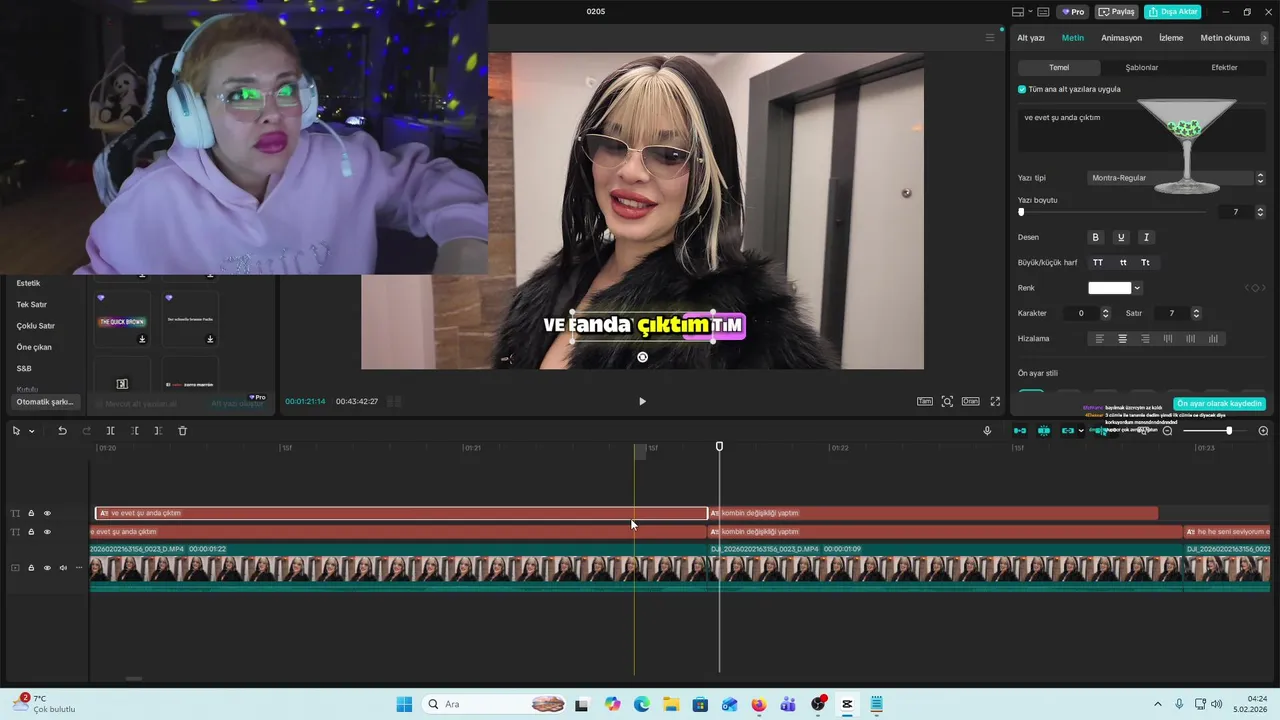Mute the main video track audio

coord(63,568)
